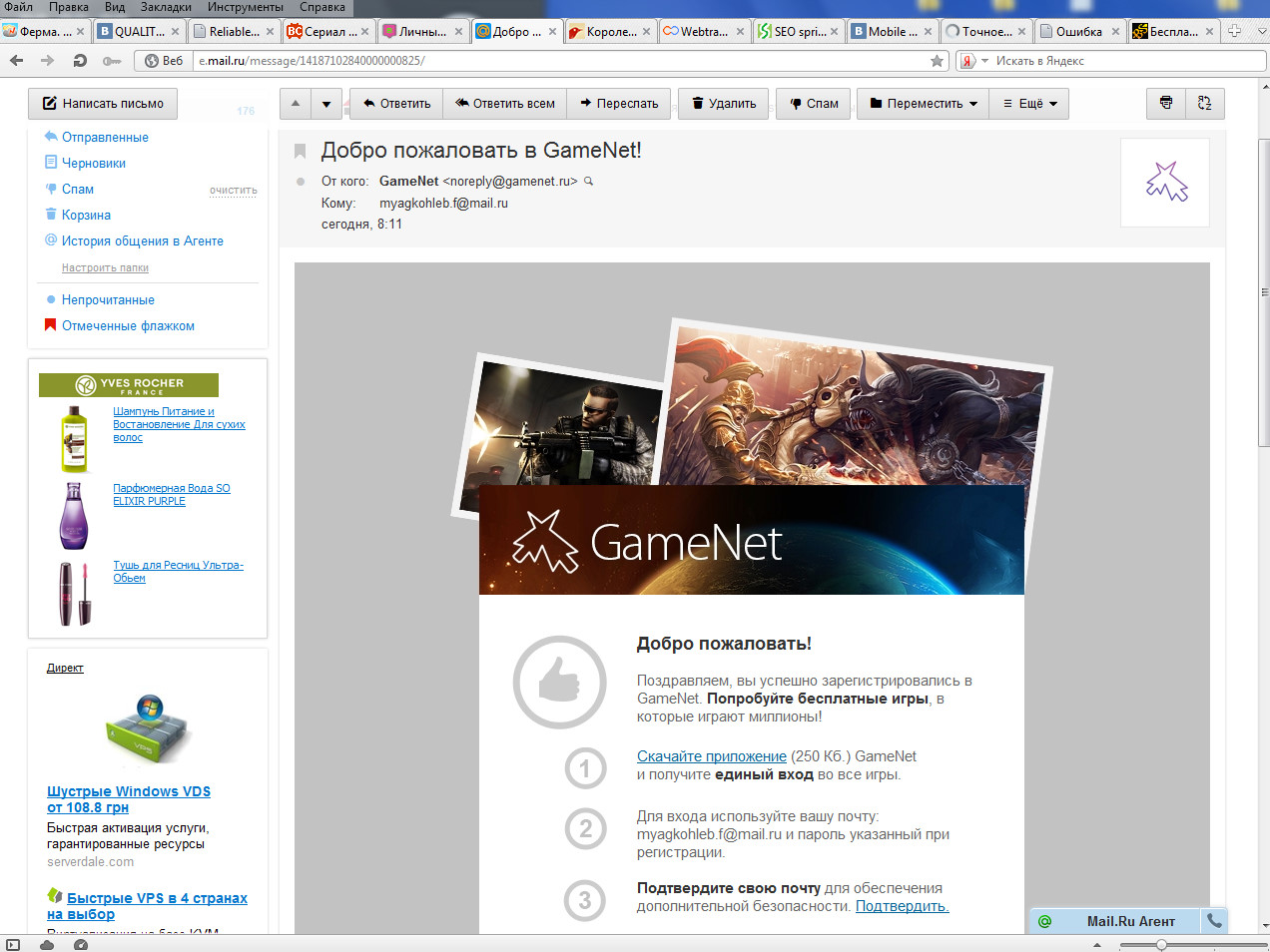Bookmark the page with the star icon
This screenshot has width=1270, height=952.
[x=937, y=61]
